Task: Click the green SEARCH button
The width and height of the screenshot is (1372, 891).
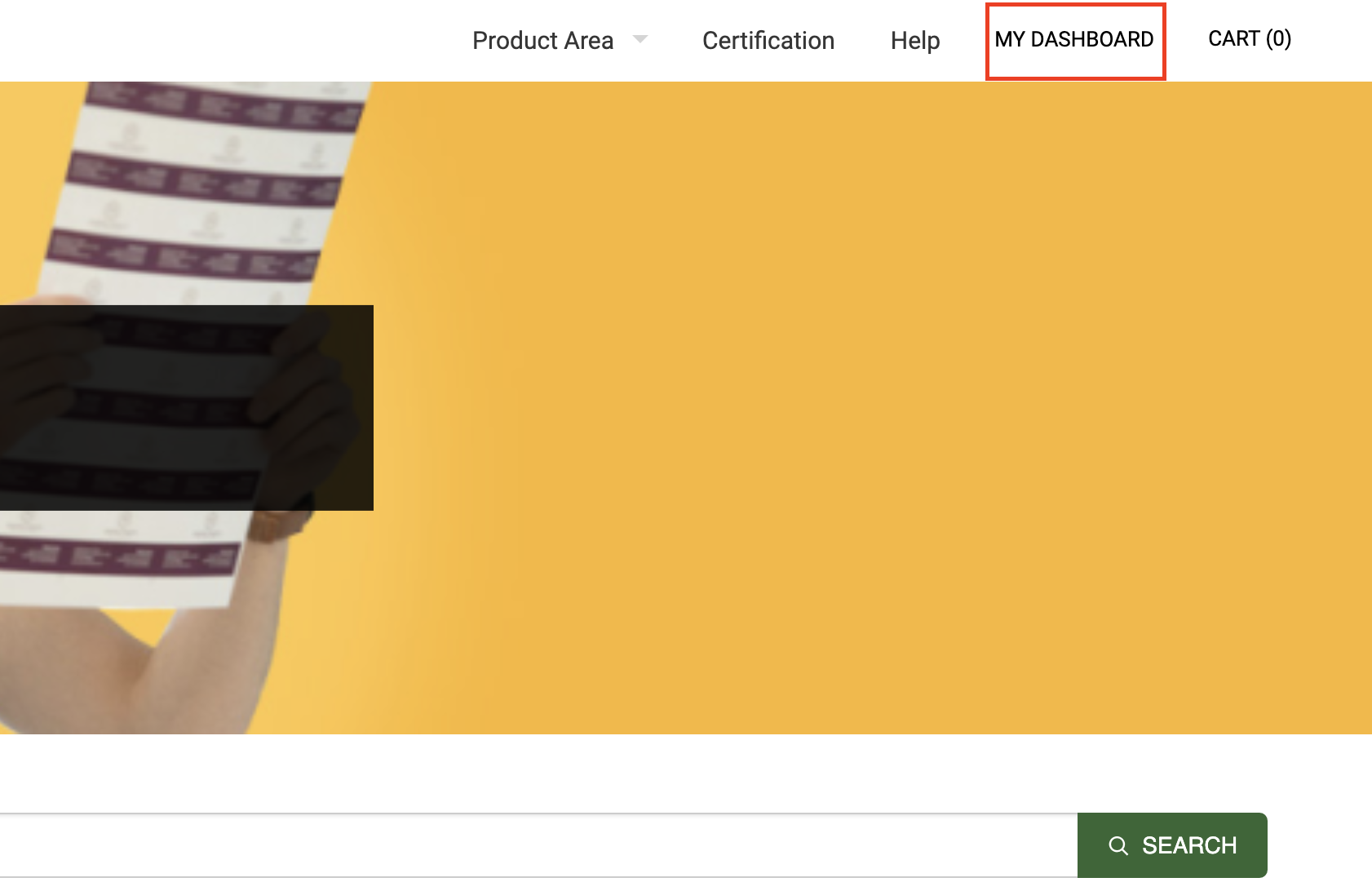Action: (1172, 845)
